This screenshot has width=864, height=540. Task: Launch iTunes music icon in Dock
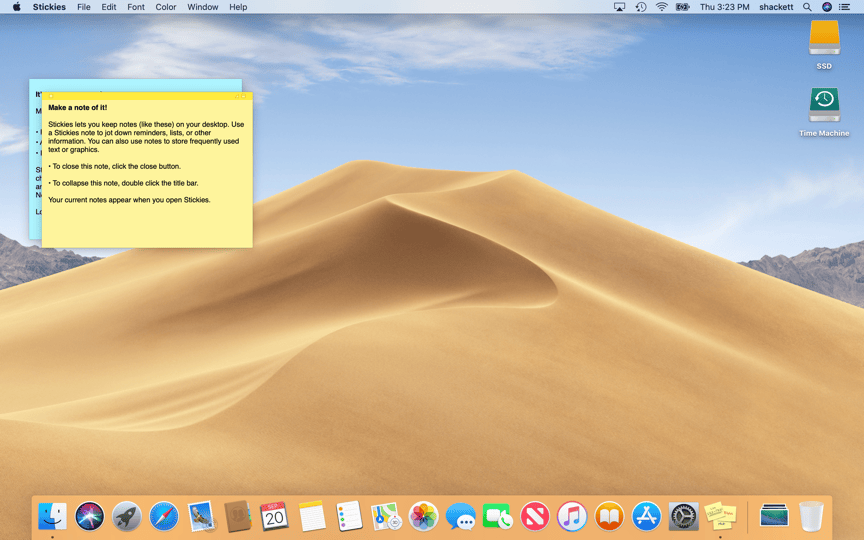pyautogui.click(x=571, y=516)
